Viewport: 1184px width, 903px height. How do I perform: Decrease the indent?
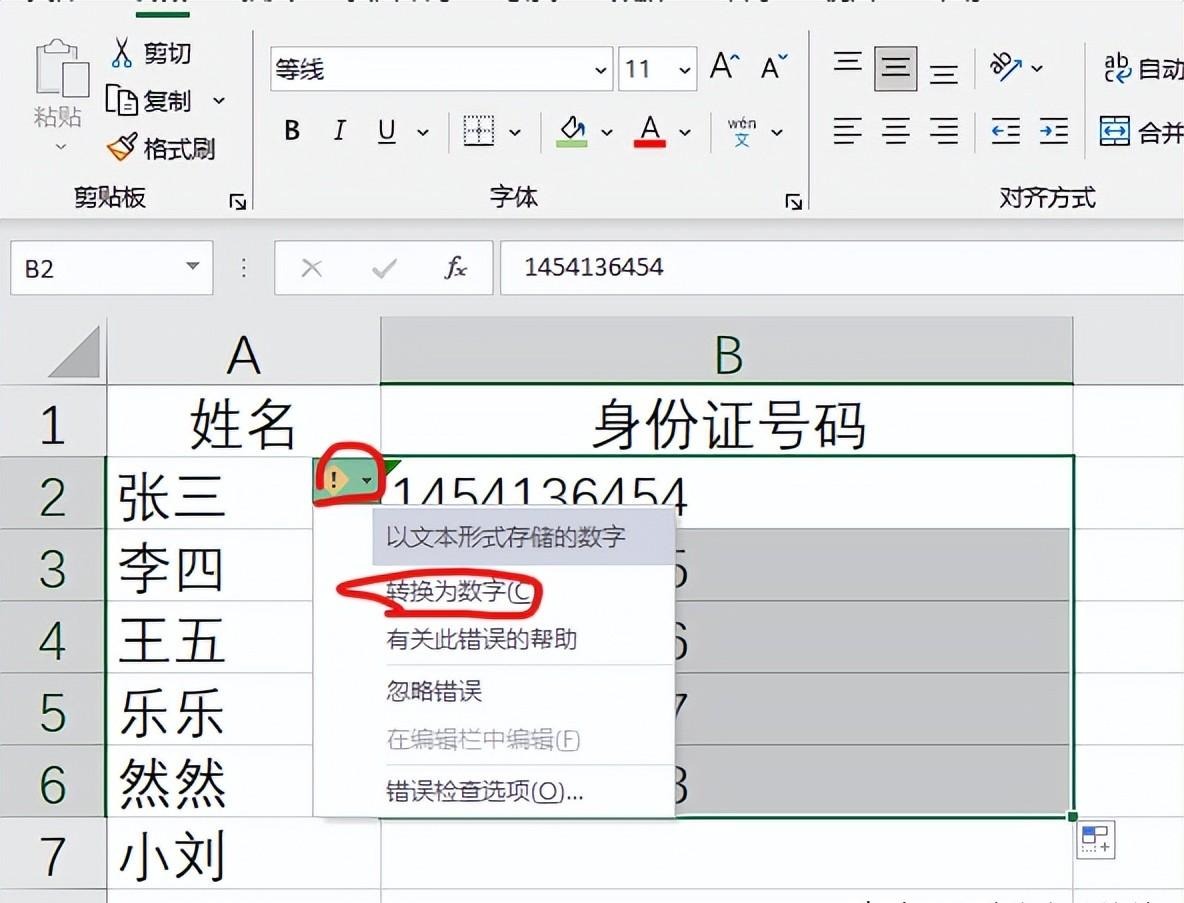pyautogui.click(x=1005, y=131)
